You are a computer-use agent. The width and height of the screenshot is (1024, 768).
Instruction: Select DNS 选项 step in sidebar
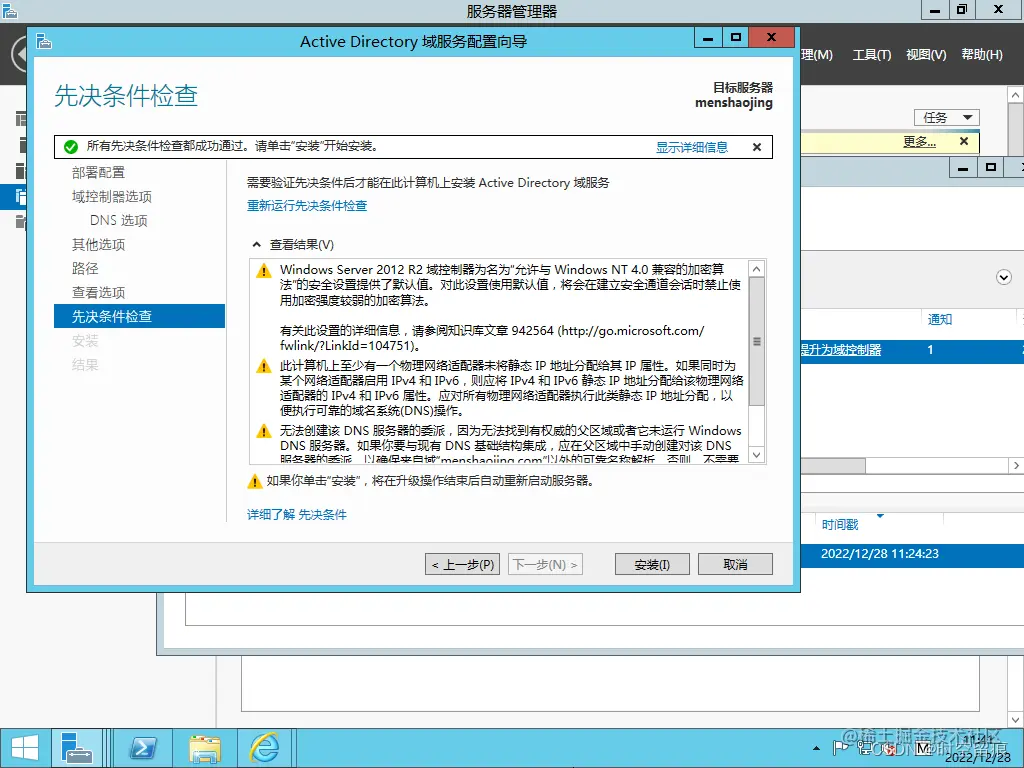click(x=118, y=221)
